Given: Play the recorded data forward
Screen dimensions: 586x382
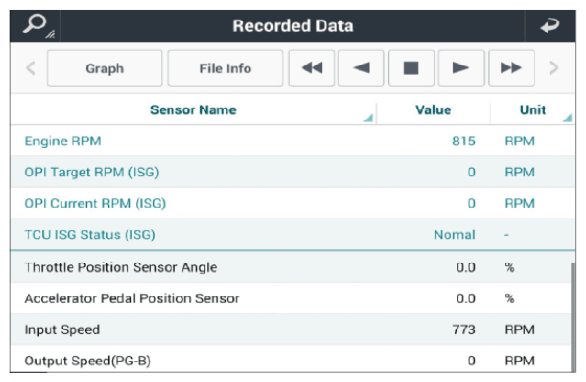Looking at the screenshot, I should tap(461, 68).
